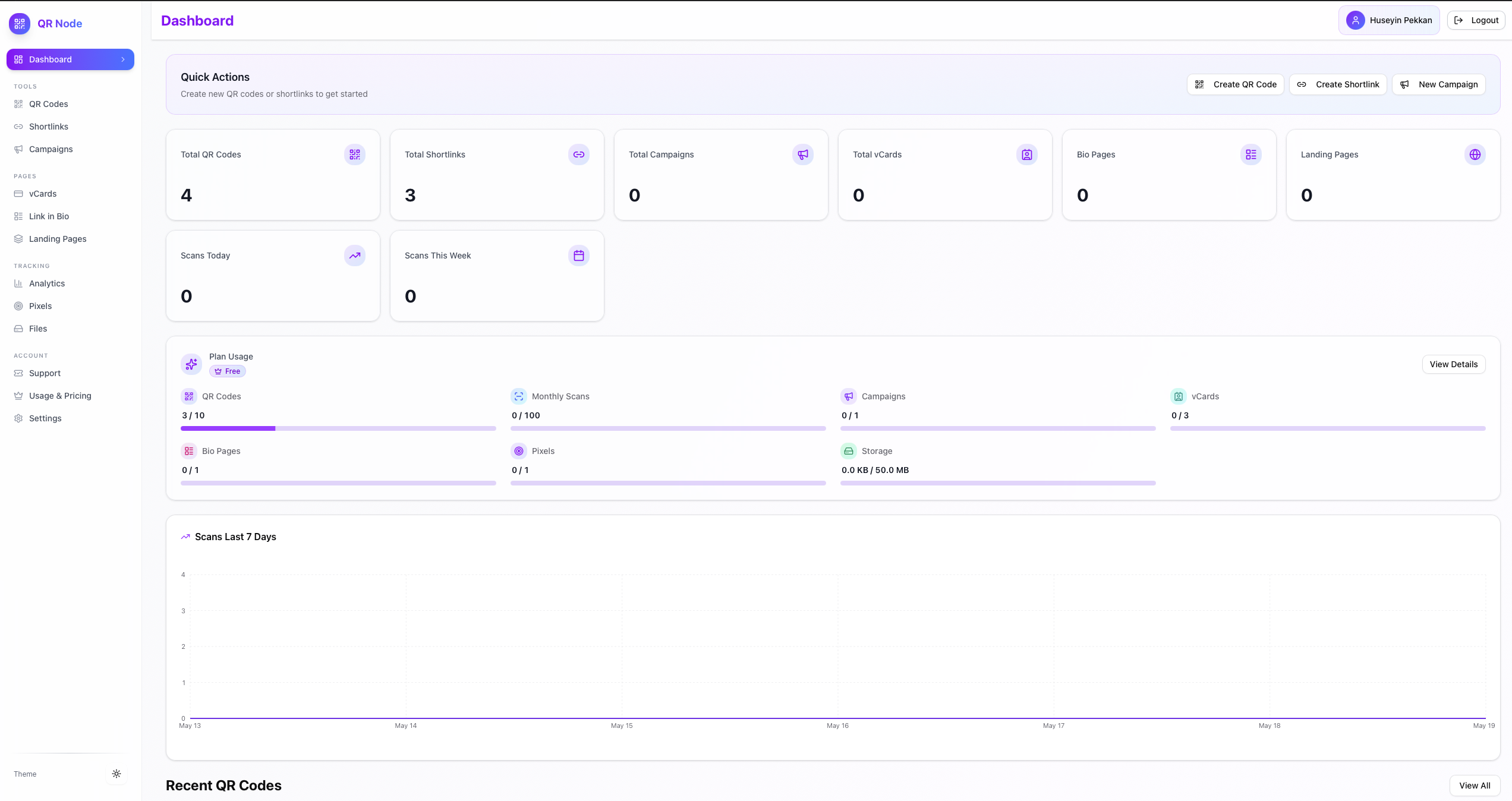Click the Total Campaigns megaphone icon
The width and height of the screenshot is (1512, 801).
tap(803, 154)
